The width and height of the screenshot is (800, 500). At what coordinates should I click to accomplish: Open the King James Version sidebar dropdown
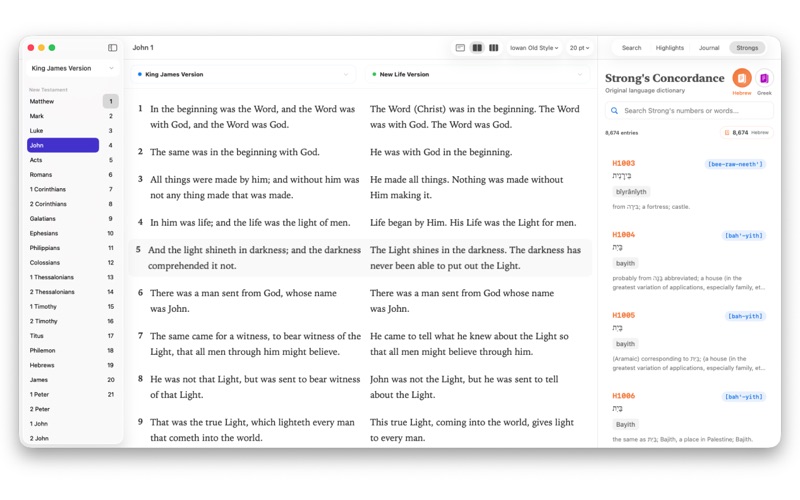72,68
